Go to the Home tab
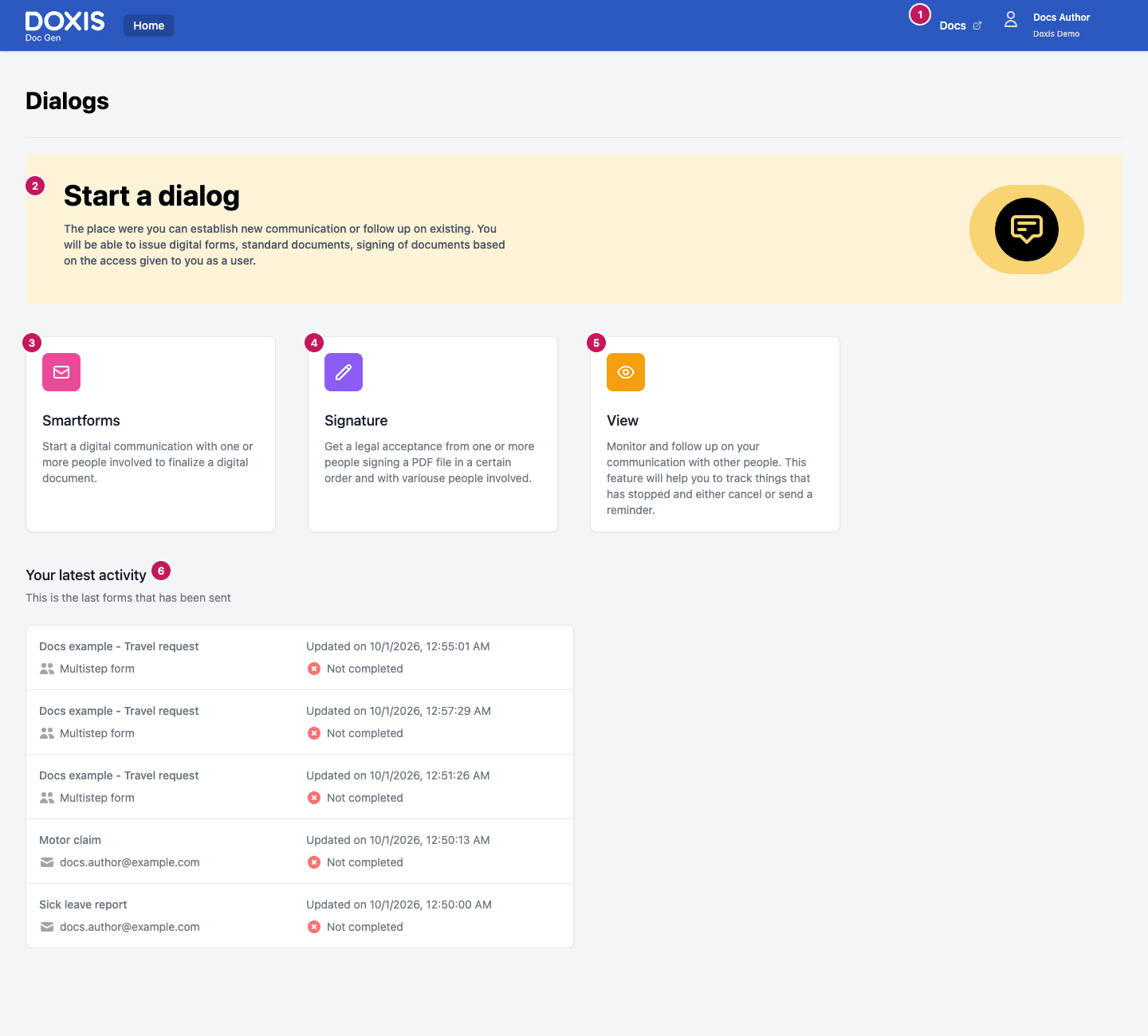Viewport: 1148px width, 1036px height. pos(149,26)
